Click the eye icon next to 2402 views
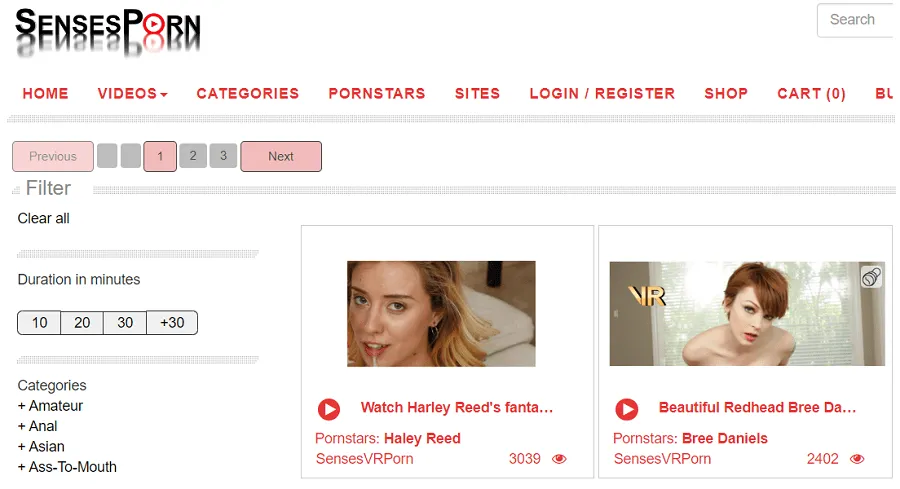 click(857, 459)
